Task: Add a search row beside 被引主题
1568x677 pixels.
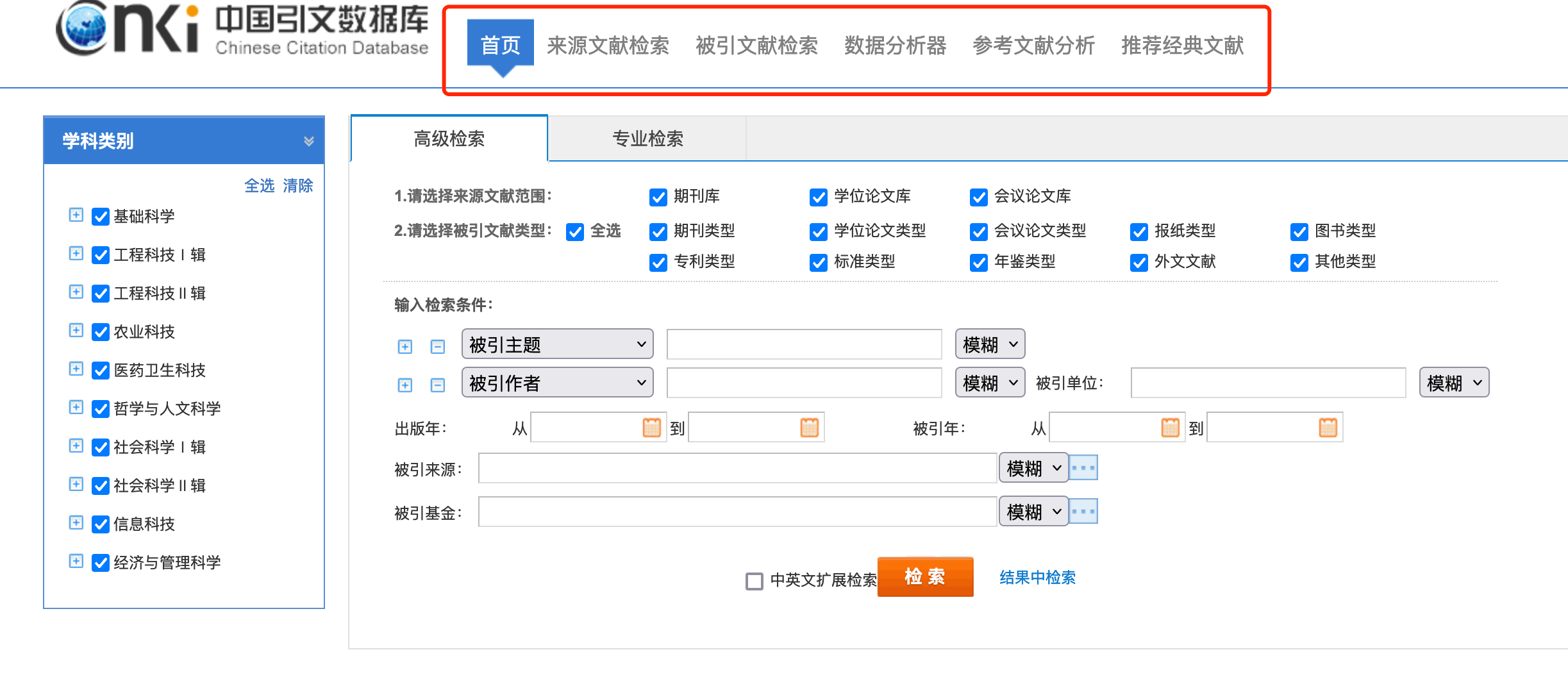Action: tap(405, 347)
